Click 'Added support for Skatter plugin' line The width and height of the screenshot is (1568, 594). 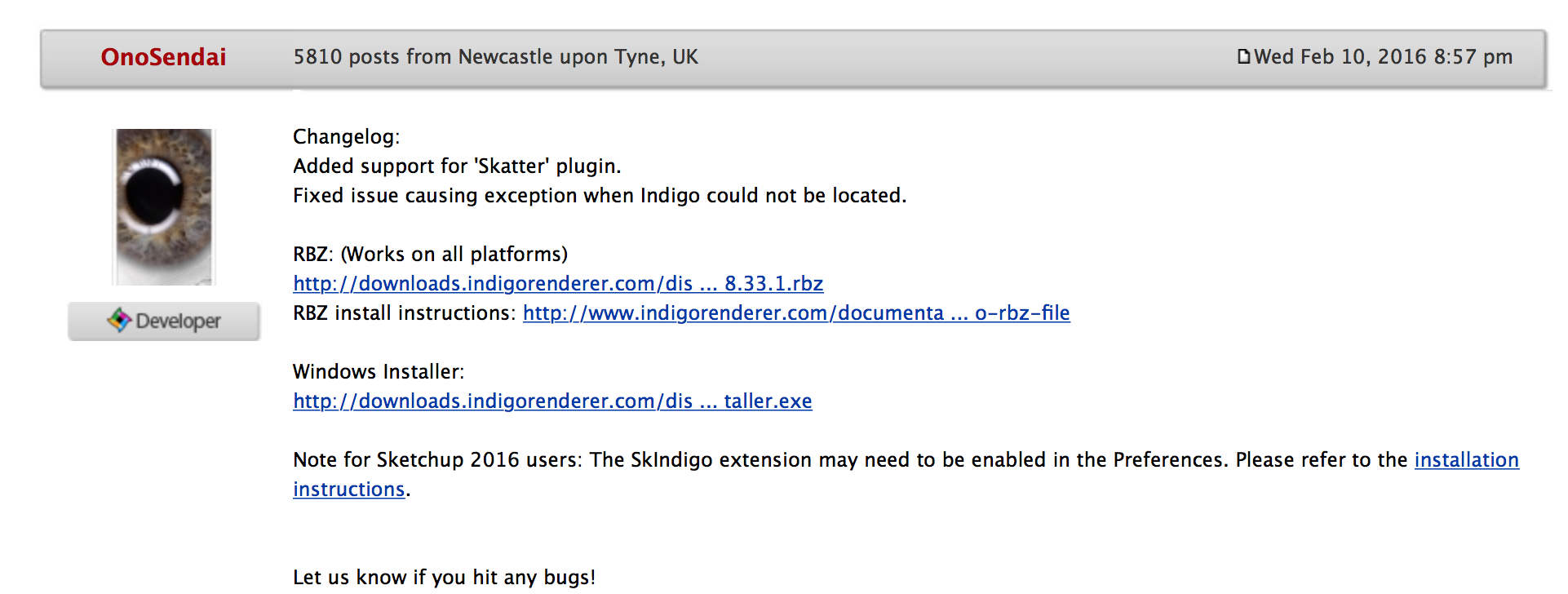click(x=457, y=166)
